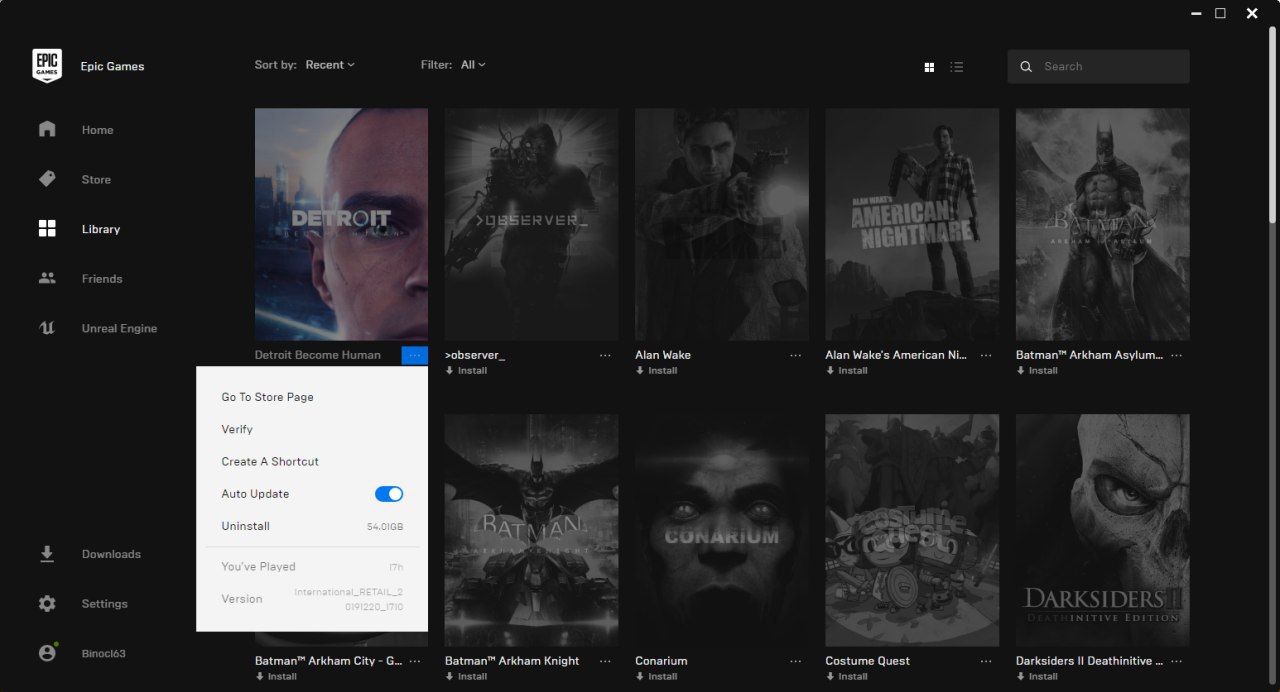The width and height of the screenshot is (1280, 692).
Task: Open Alan Wake's American Nightmare three-dot options
Action: [x=986, y=355]
